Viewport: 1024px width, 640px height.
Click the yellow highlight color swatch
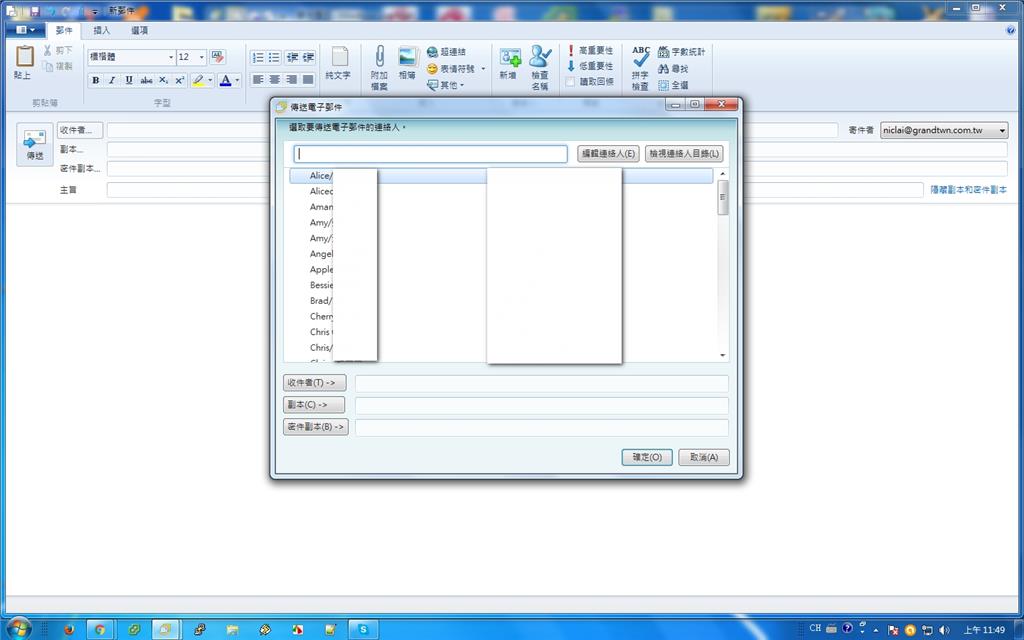coord(198,80)
